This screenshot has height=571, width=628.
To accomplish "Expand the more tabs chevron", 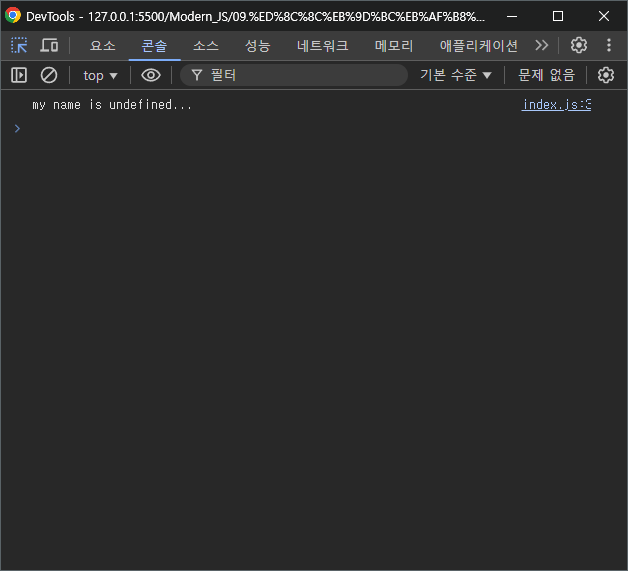I will point(541,45).
